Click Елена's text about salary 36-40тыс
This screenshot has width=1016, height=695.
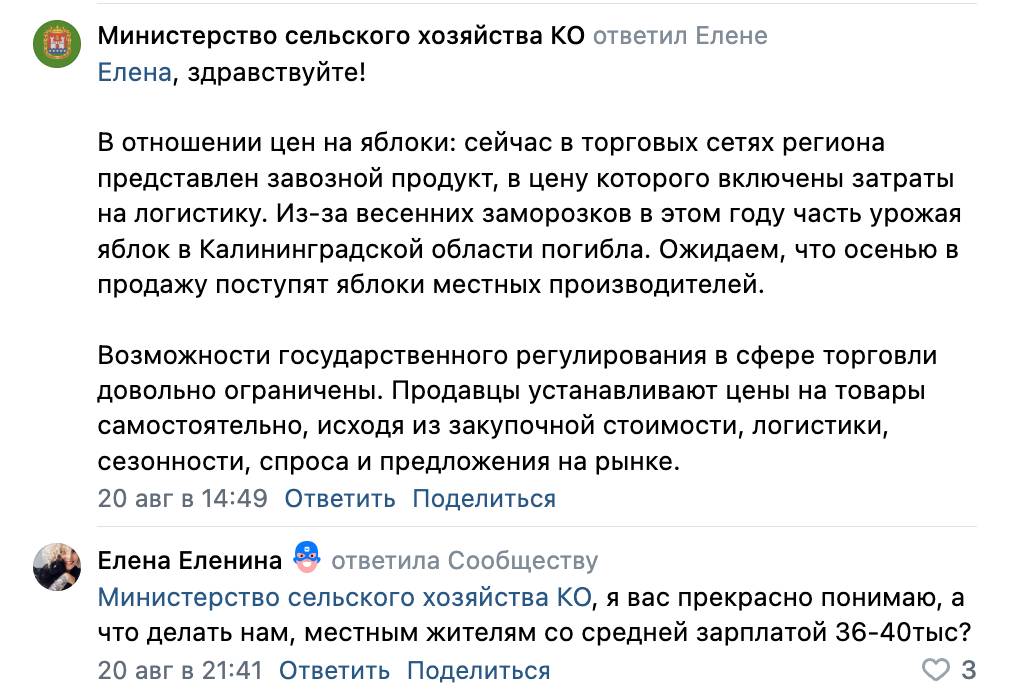click(535, 615)
